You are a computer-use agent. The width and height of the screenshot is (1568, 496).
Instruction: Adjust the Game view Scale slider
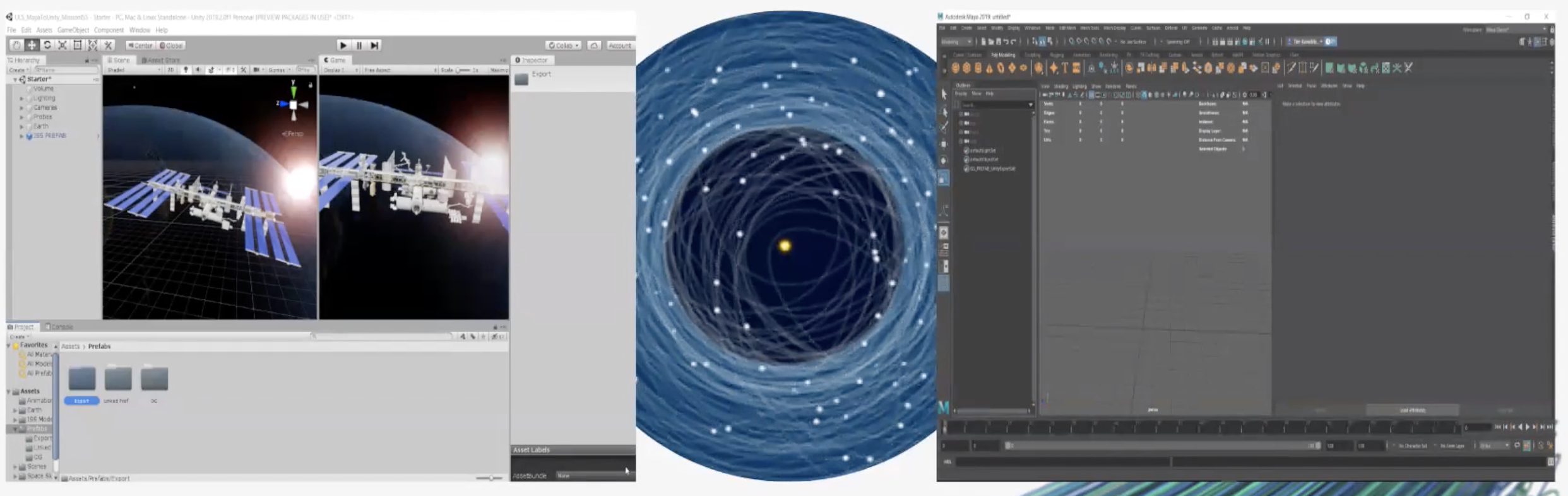click(463, 70)
